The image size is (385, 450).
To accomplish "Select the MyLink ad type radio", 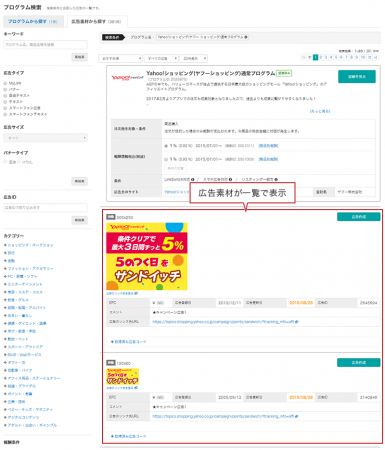I will coord(5,83).
